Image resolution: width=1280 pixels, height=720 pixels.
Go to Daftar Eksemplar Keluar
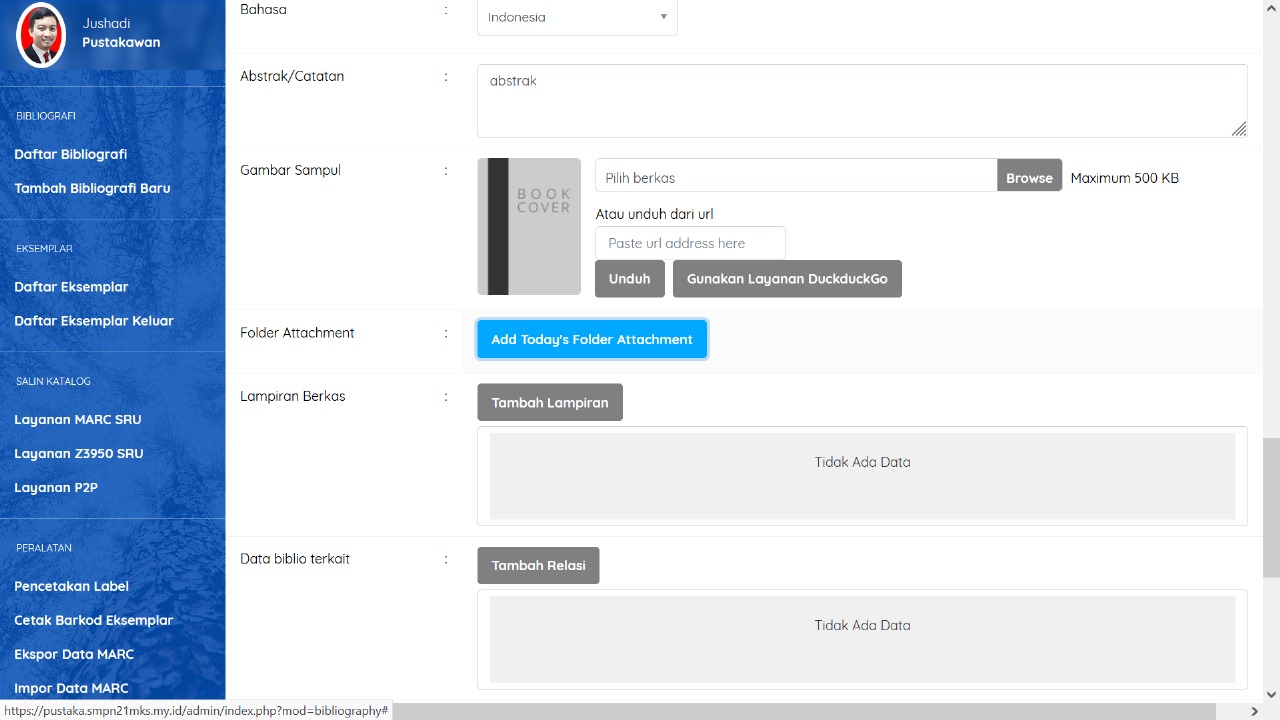click(x=94, y=321)
